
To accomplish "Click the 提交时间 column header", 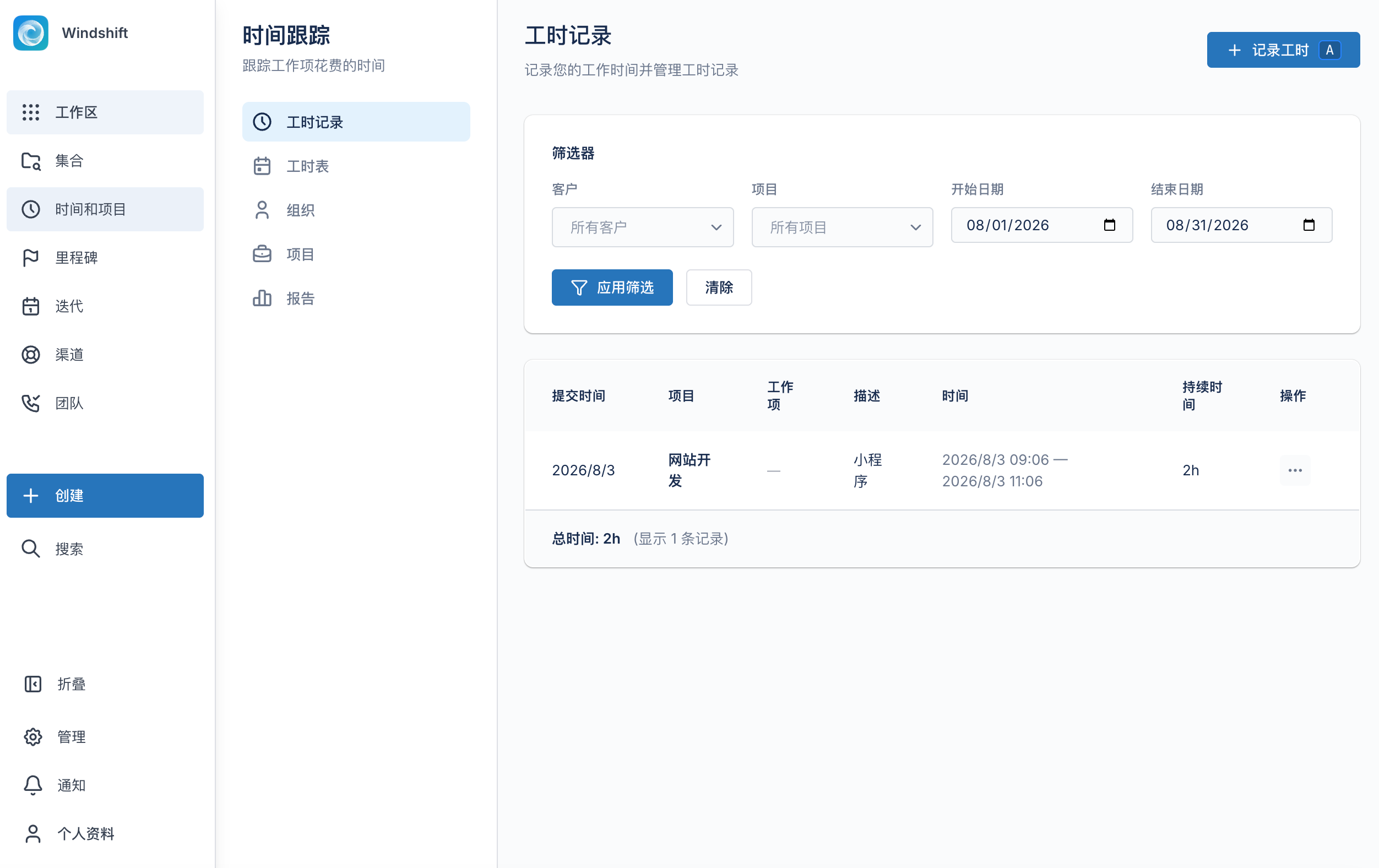I will [578, 395].
